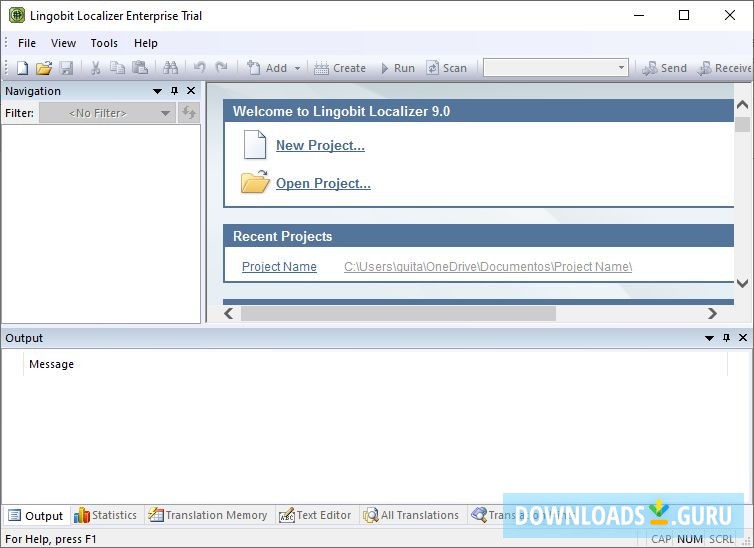Click the New Project link

tap(320, 145)
